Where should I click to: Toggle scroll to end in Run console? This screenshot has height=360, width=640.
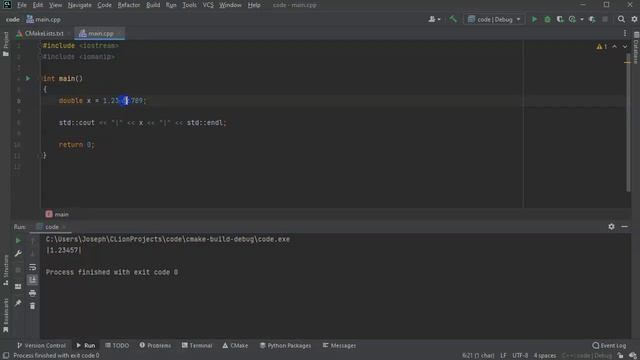pyautogui.click(x=32, y=280)
